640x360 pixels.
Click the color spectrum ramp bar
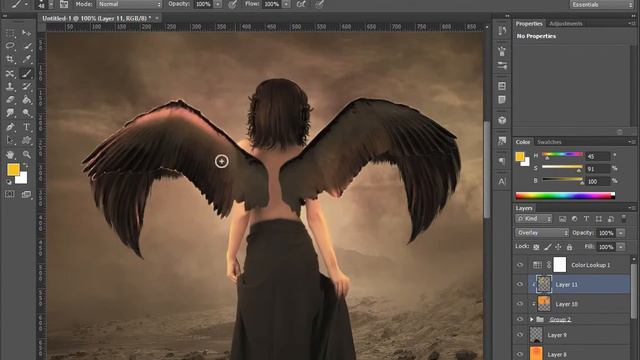click(565, 196)
